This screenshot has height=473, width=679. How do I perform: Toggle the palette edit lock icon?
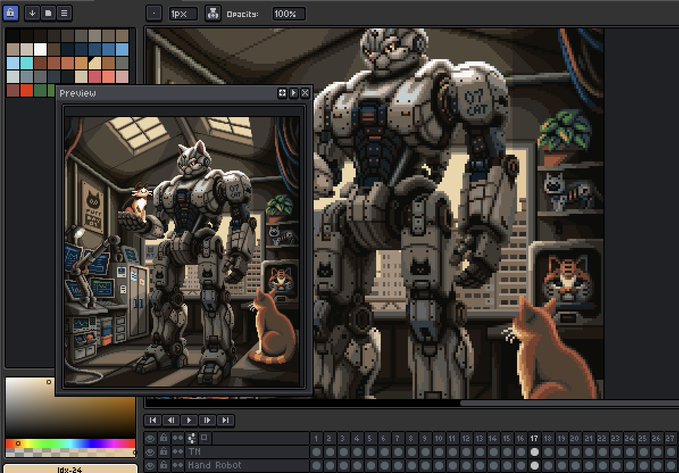[x=10, y=13]
